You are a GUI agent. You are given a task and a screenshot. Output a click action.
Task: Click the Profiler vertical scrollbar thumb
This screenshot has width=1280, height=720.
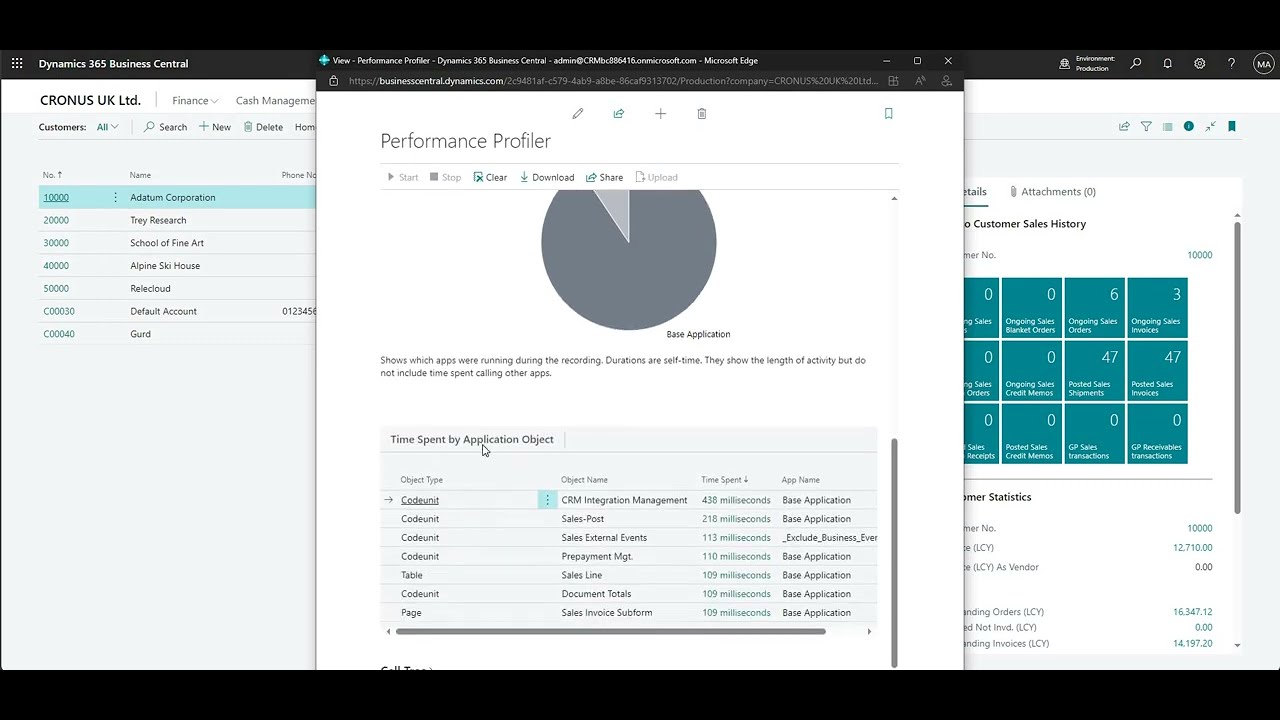[894, 552]
